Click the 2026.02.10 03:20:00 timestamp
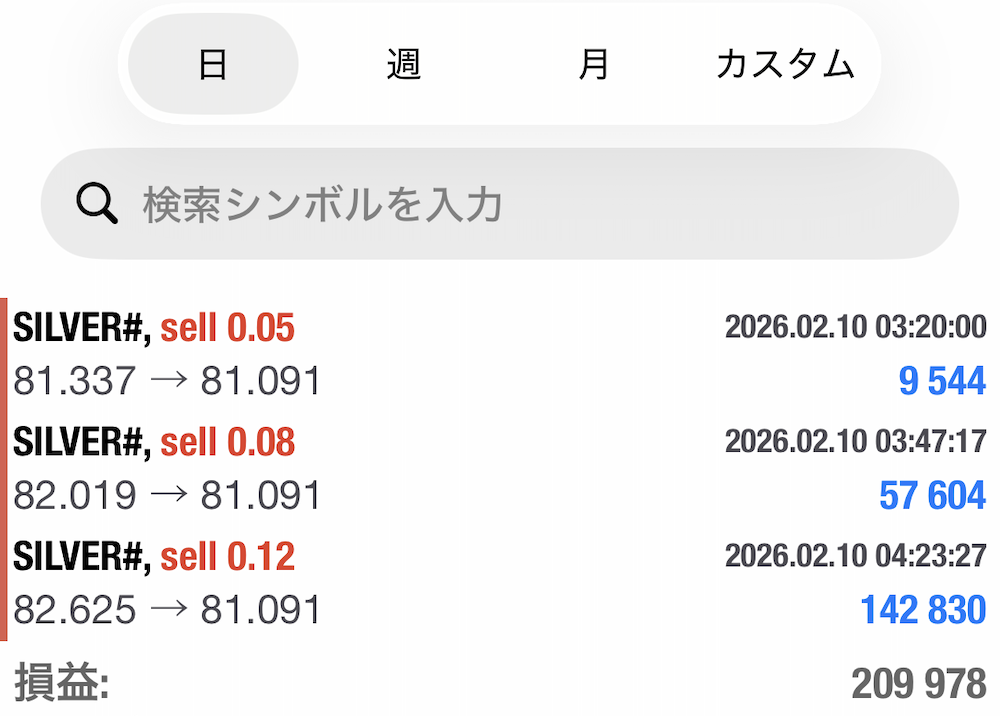Image resolution: width=1000 pixels, height=716 pixels. [x=855, y=327]
